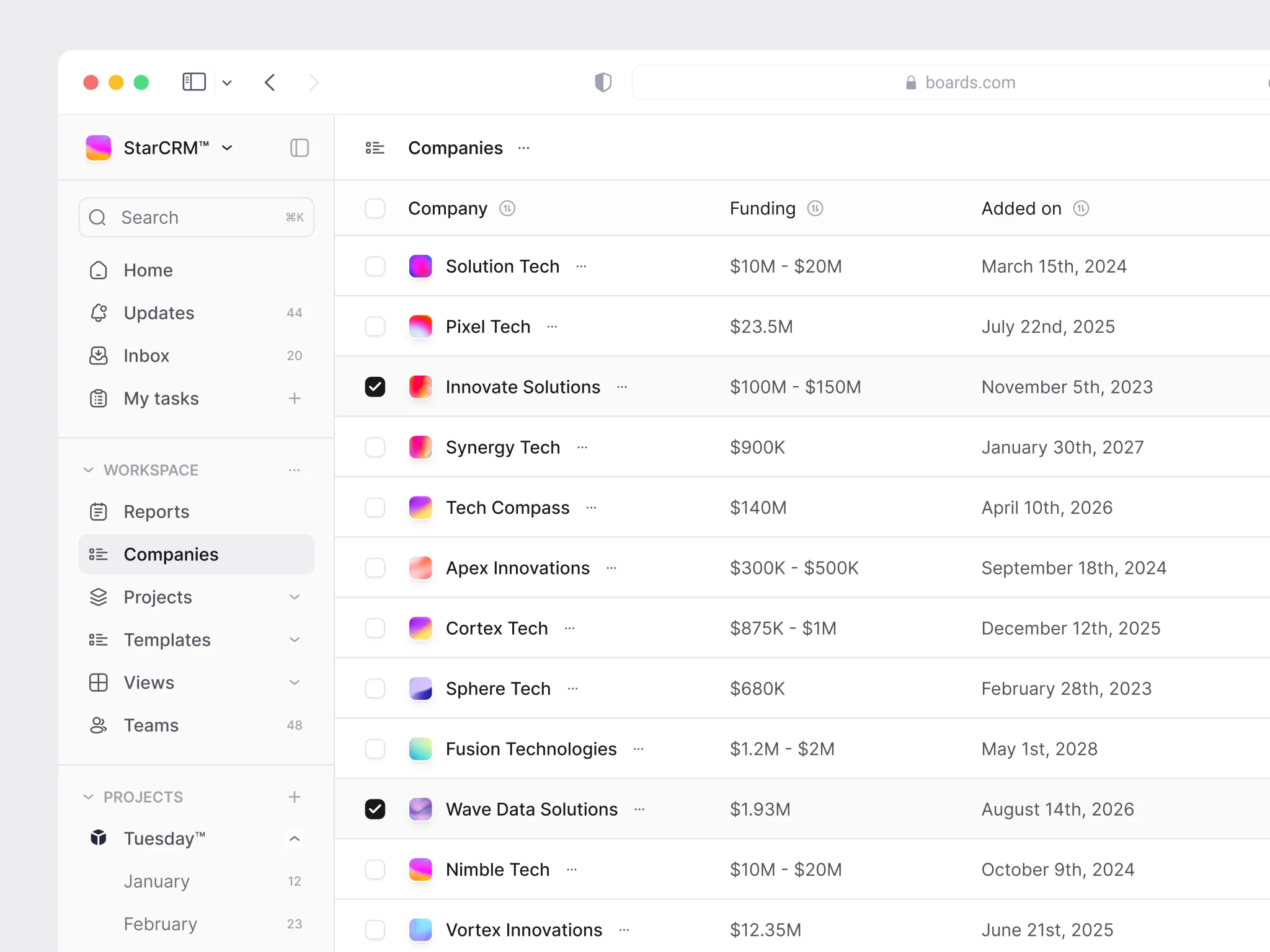The height and width of the screenshot is (952, 1270).
Task: Sort by the Added on column icon
Action: 1081,208
